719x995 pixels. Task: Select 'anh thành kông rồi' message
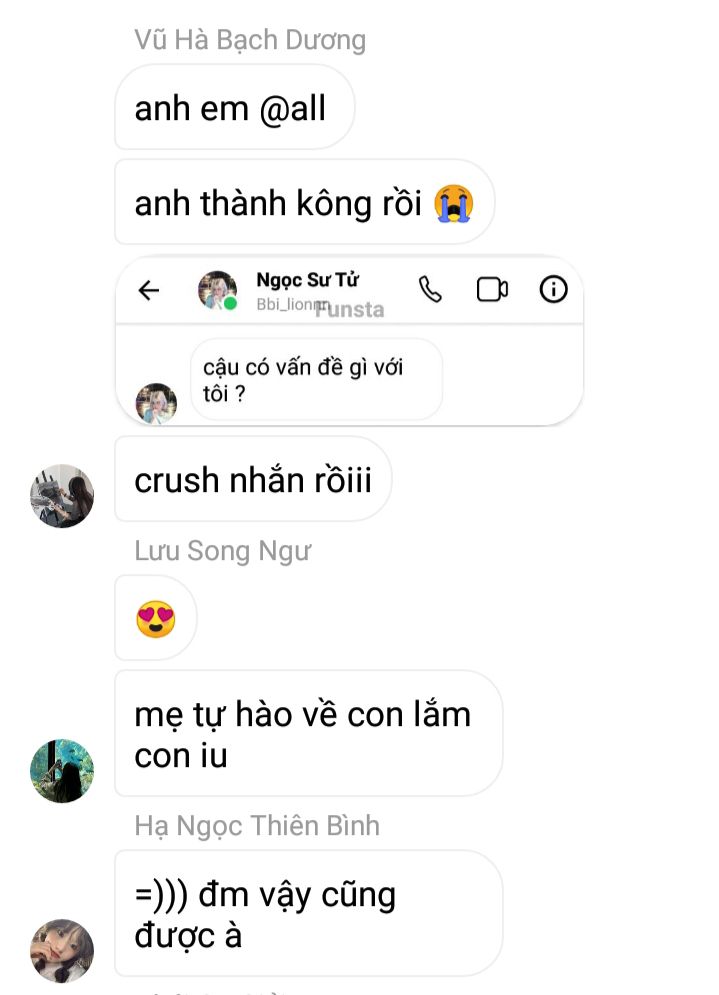[x=304, y=202]
